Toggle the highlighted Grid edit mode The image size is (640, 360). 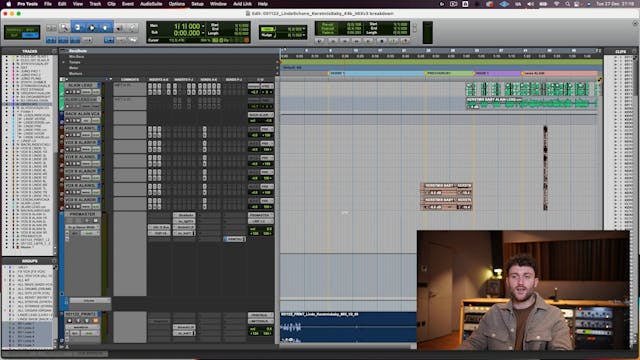tap(31, 35)
